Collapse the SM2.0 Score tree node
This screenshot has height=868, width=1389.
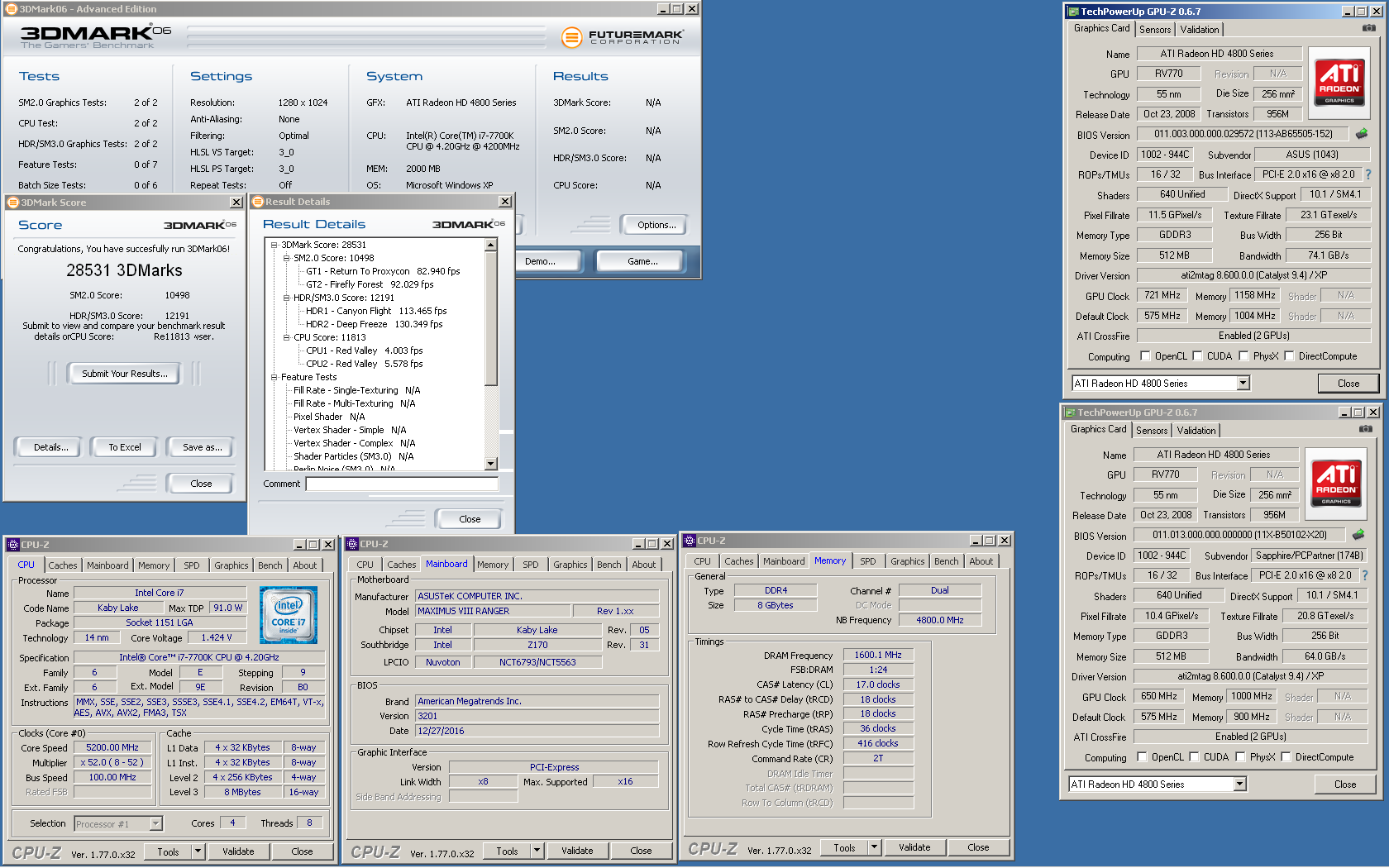(x=287, y=258)
